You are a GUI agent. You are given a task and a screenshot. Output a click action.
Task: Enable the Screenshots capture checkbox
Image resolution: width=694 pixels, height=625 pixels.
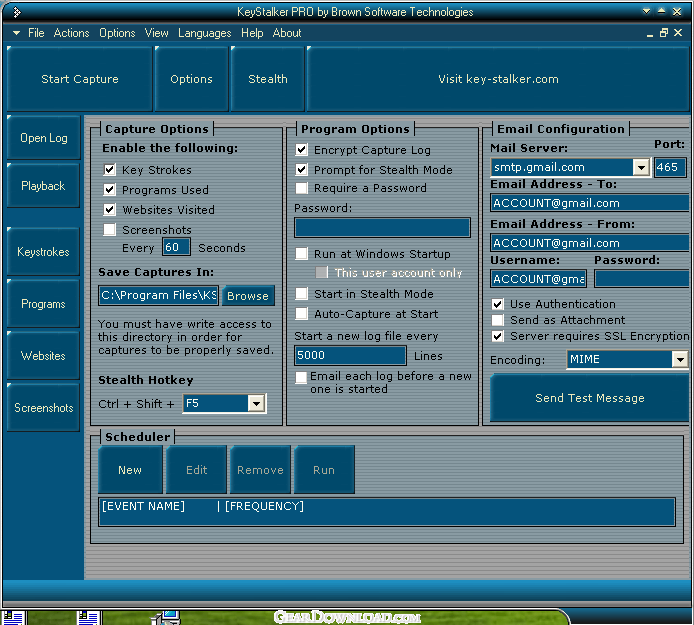point(109,229)
